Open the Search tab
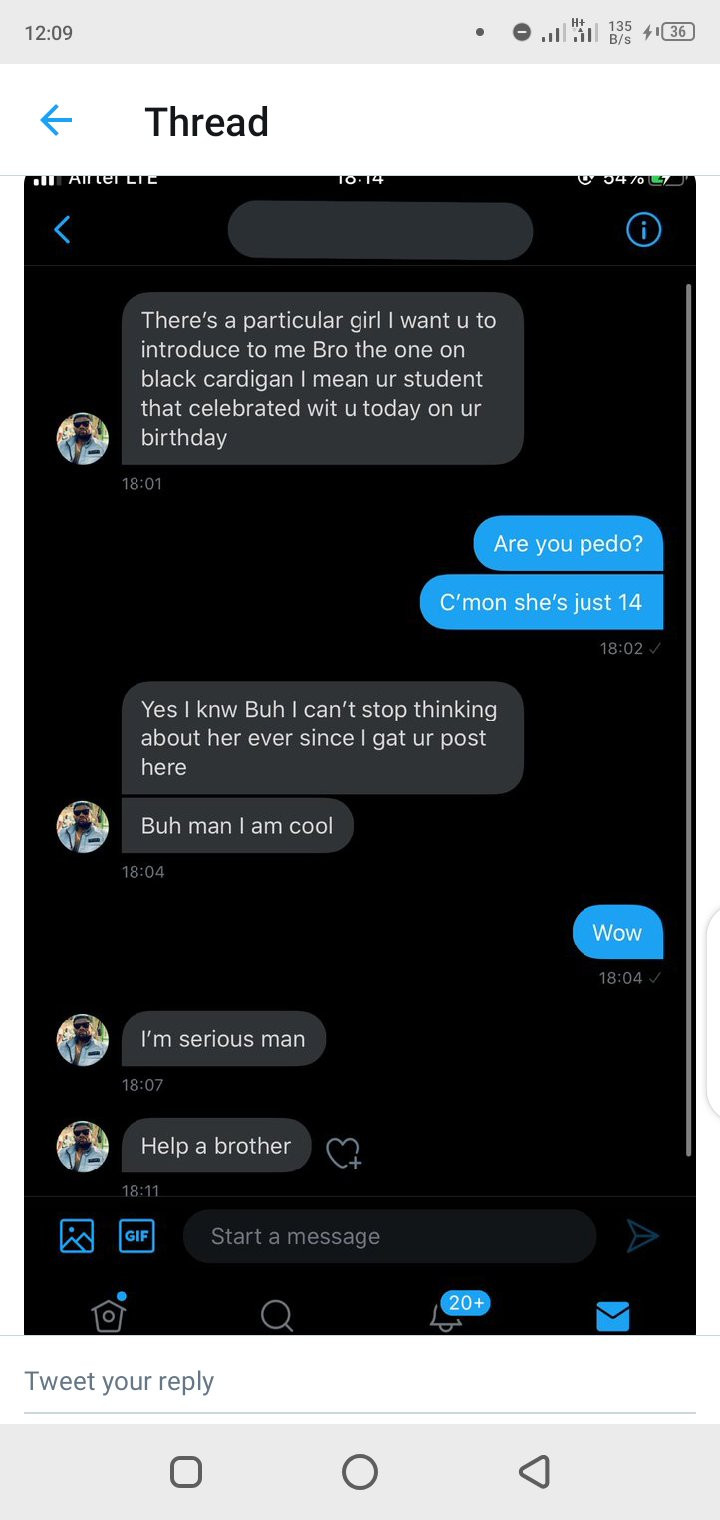This screenshot has height=1520, width=720. click(277, 1315)
